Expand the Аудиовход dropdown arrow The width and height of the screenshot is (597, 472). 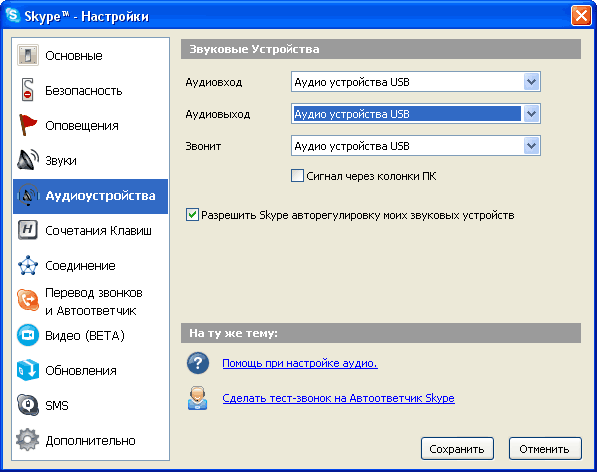click(532, 82)
